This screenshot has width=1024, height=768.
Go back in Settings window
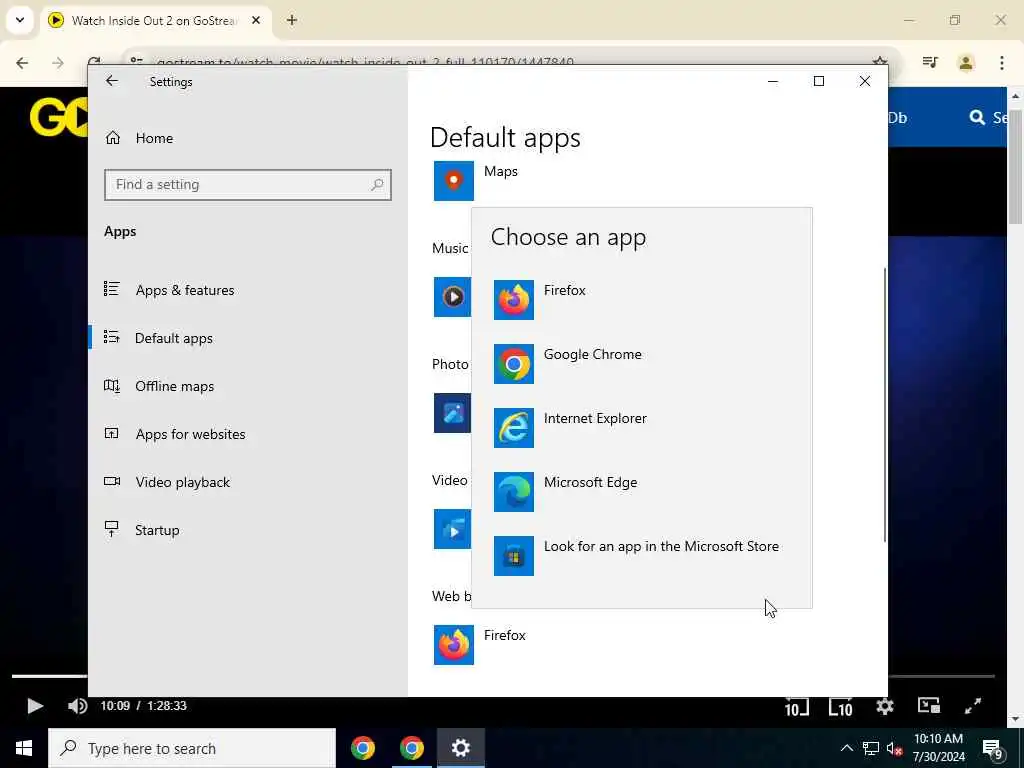coord(112,81)
